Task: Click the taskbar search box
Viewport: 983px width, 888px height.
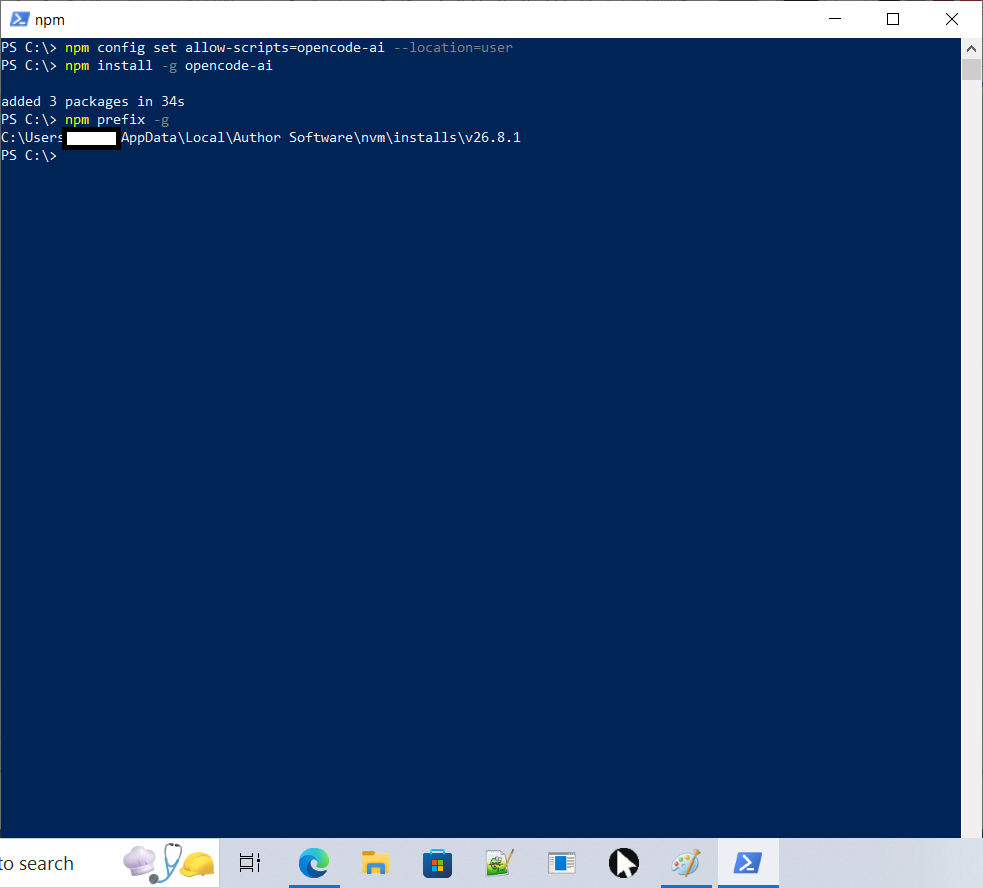Action: click(x=109, y=863)
